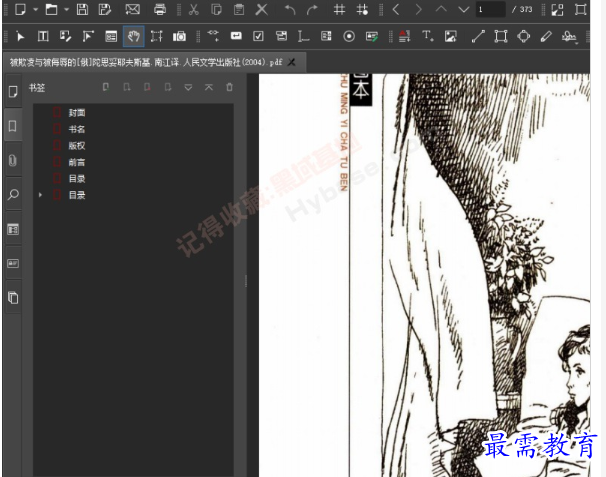Image resolution: width=606 pixels, height=477 pixels.
Task: Expand all bookmarks with down arrow
Action: click(188, 87)
